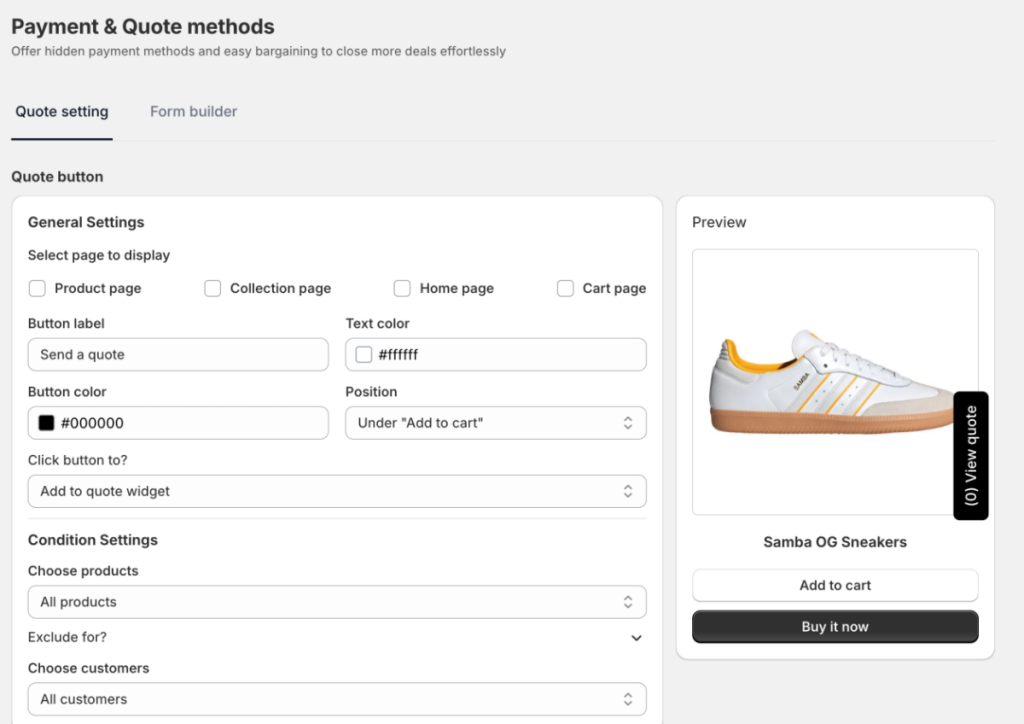1024x724 pixels.
Task: Click the View quote side tab in preview
Action: tap(971, 456)
